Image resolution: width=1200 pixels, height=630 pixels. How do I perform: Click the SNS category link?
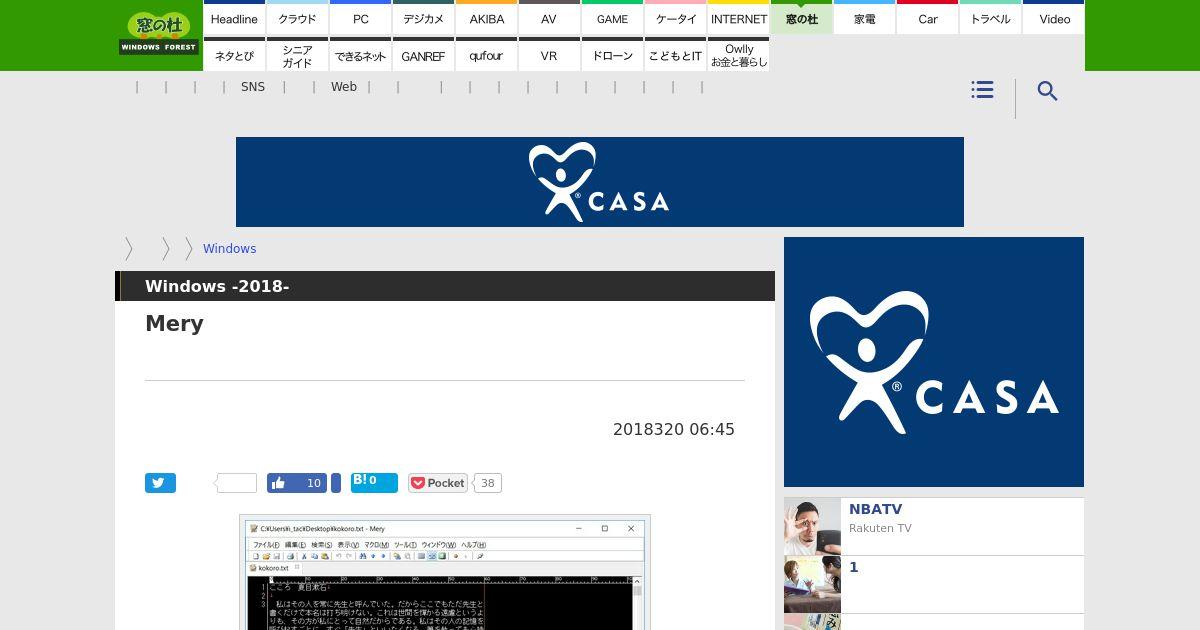tap(253, 87)
